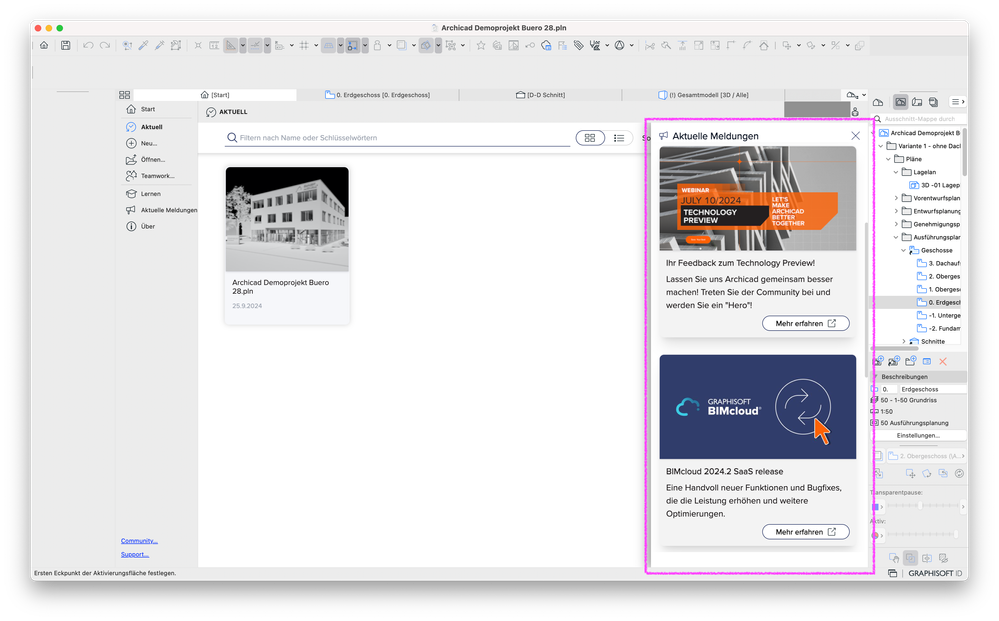
Task: Click the star favorites icon in toolbar
Action: [x=481, y=45]
